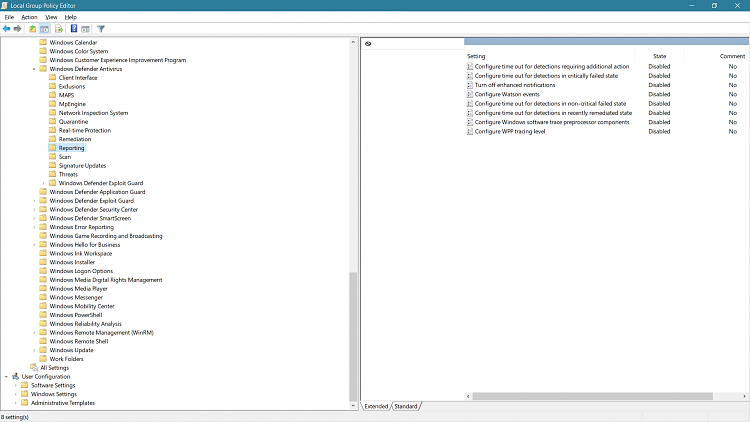Screen dimensions: 750x422
Task: Go up one level with folder icon
Action: pos(33,29)
